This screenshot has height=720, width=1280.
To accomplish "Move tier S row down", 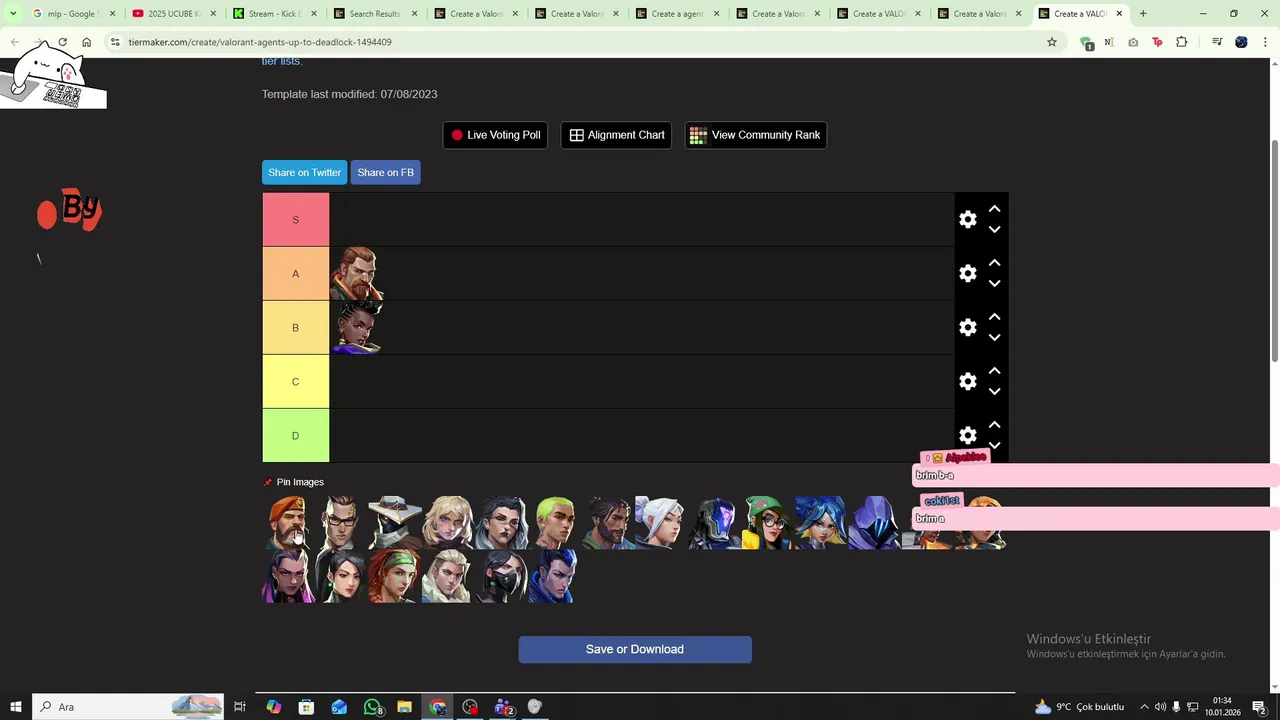I will 995,230.
